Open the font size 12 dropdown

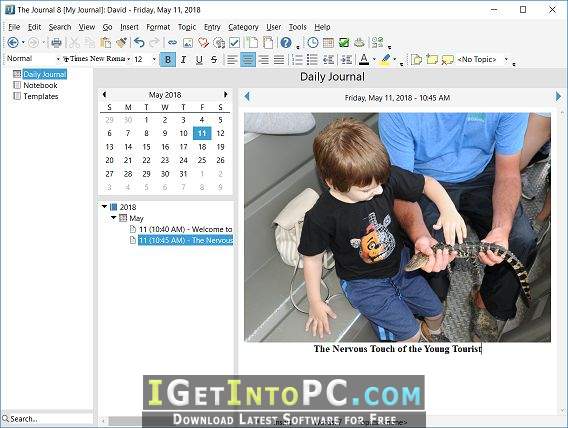coord(154,59)
